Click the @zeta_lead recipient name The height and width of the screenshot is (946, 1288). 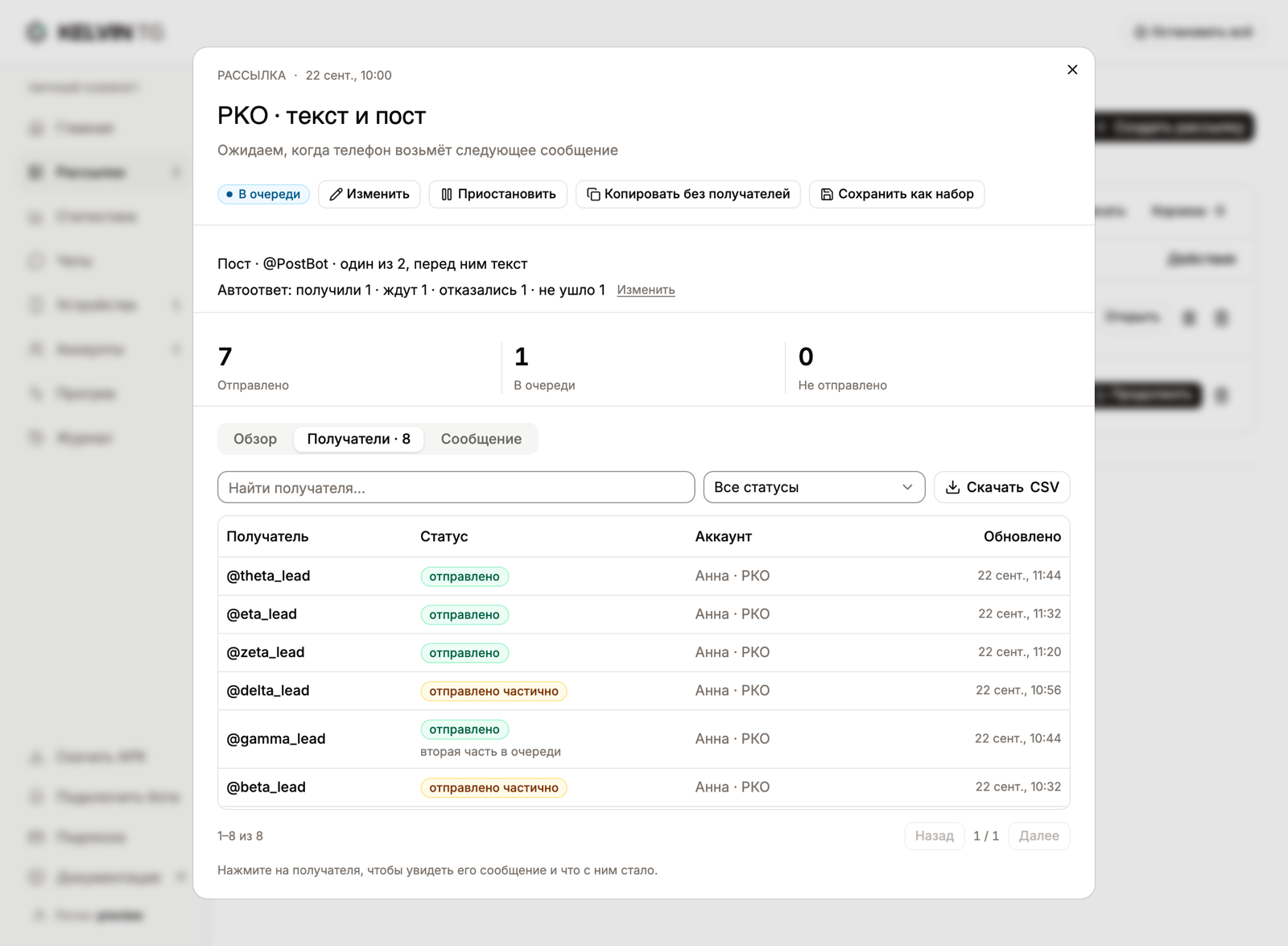(x=266, y=652)
